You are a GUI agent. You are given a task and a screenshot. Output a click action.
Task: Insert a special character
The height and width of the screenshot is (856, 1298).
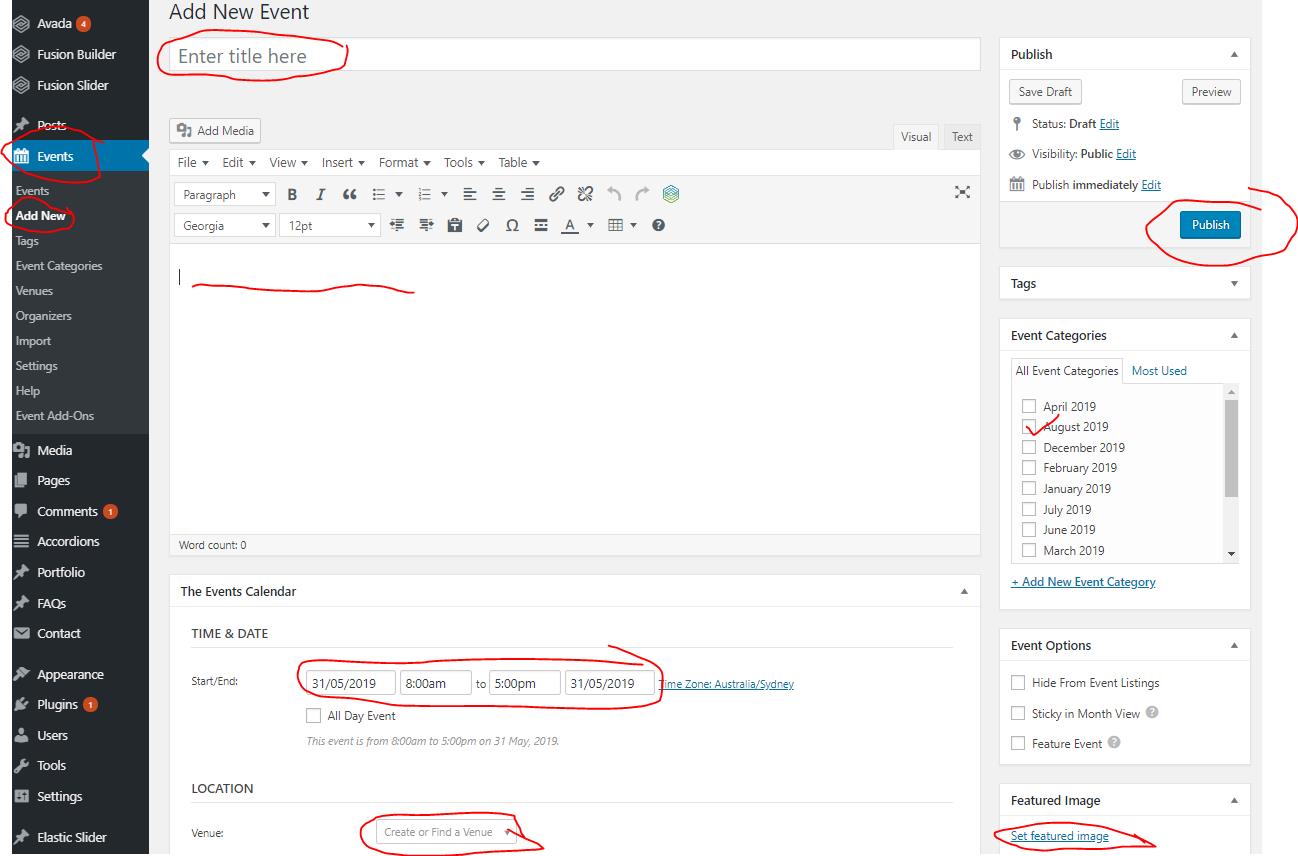pos(512,226)
